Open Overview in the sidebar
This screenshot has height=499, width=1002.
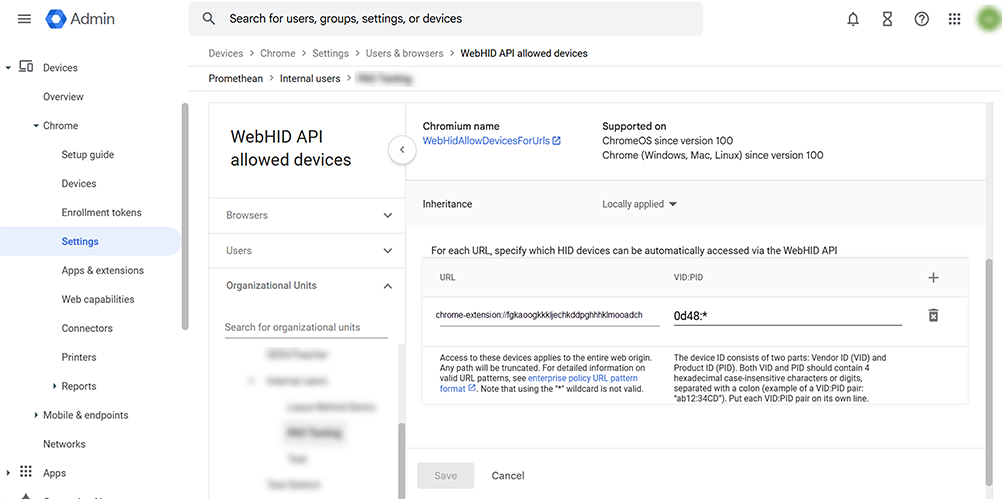63,96
